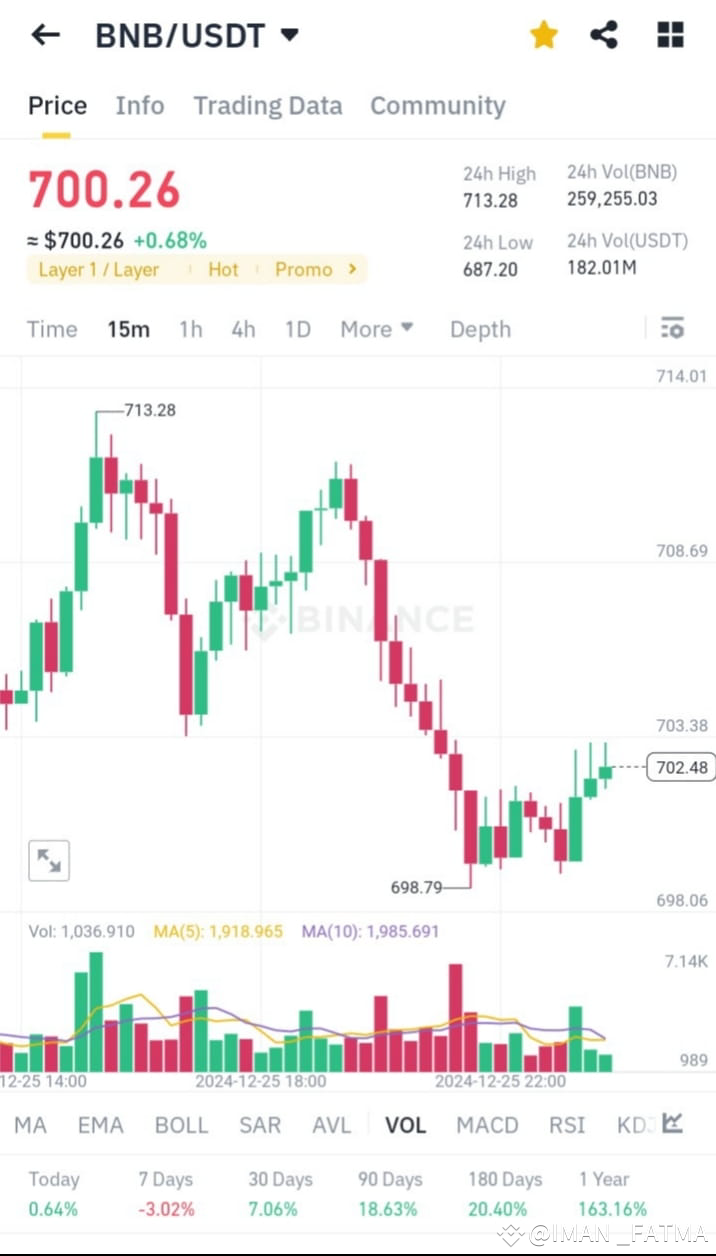
Task: Activate the BOLL overlay
Action: click(x=181, y=1124)
